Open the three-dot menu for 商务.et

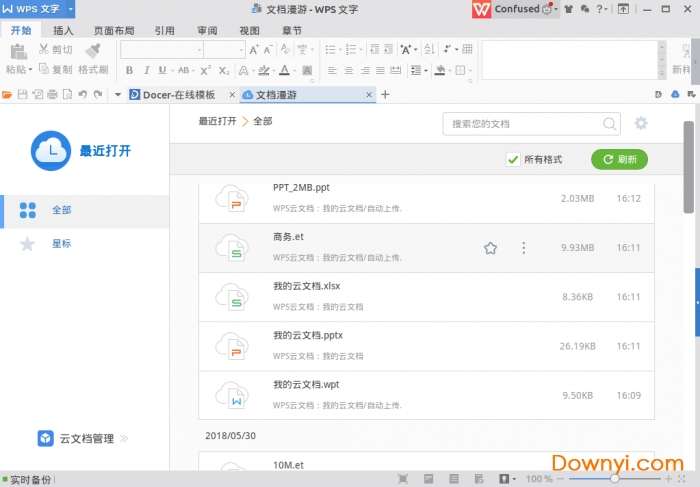[x=524, y=248]
